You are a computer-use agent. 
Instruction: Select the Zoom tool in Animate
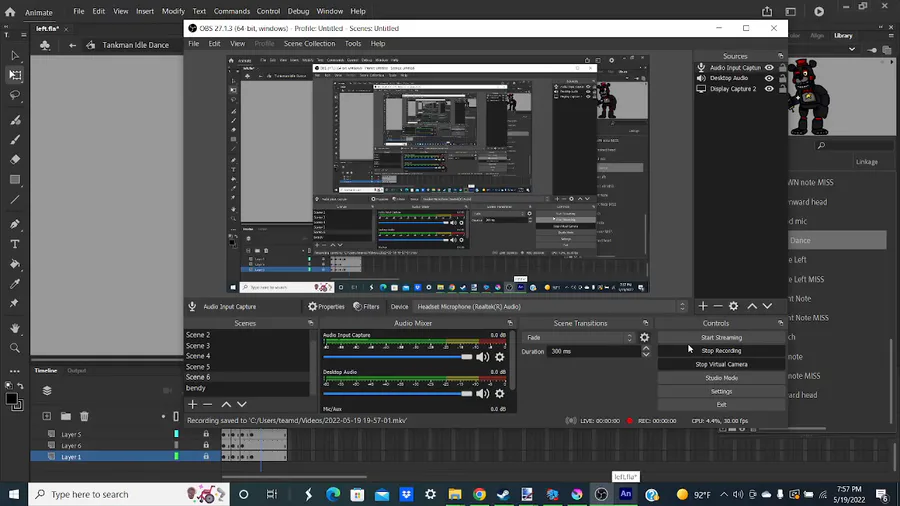15,348
